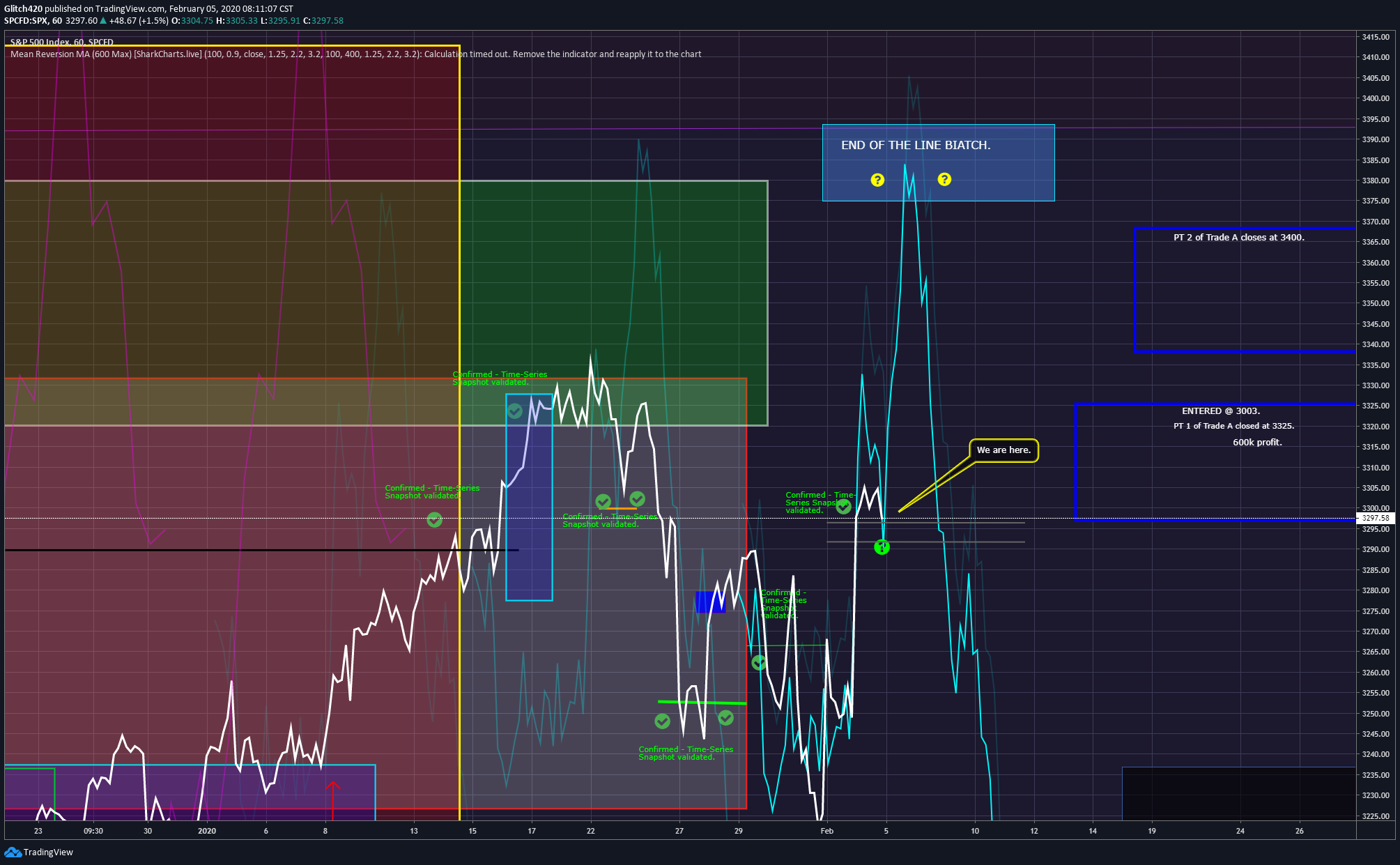The width and height of the screenshot is (1400, 865).
Task: Click the '19' date axis label
Action: pos(1152,831)
